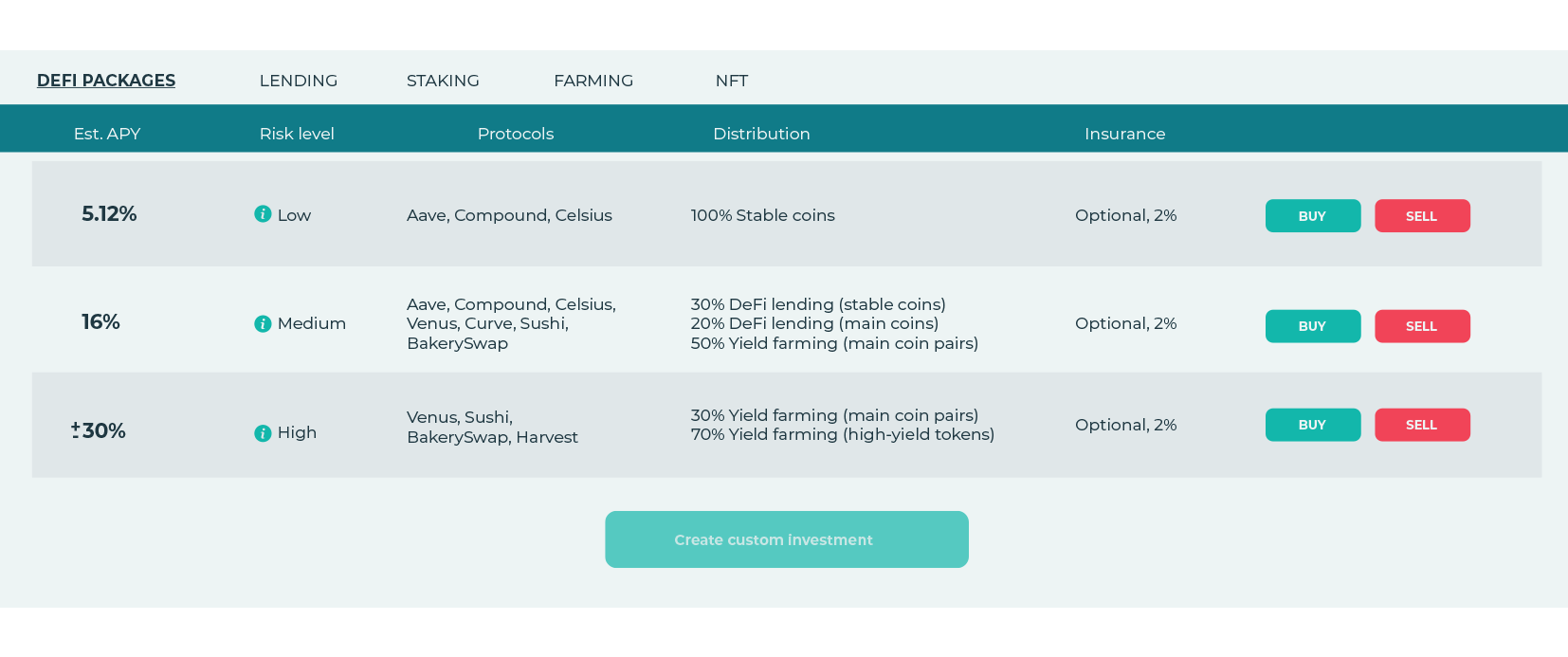Image resolution: width=1568 pixels, height=657 pixels.
Task: Switch to the LENDING tab
Action: [x=299, y=81]
